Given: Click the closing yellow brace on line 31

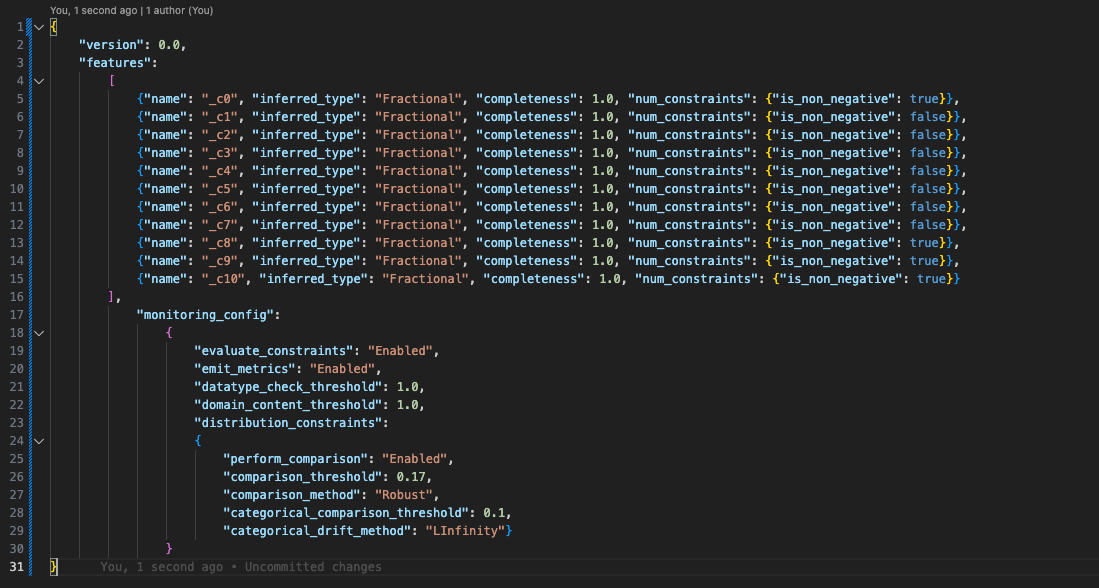Looking at the screenshot, I should 54,567.
